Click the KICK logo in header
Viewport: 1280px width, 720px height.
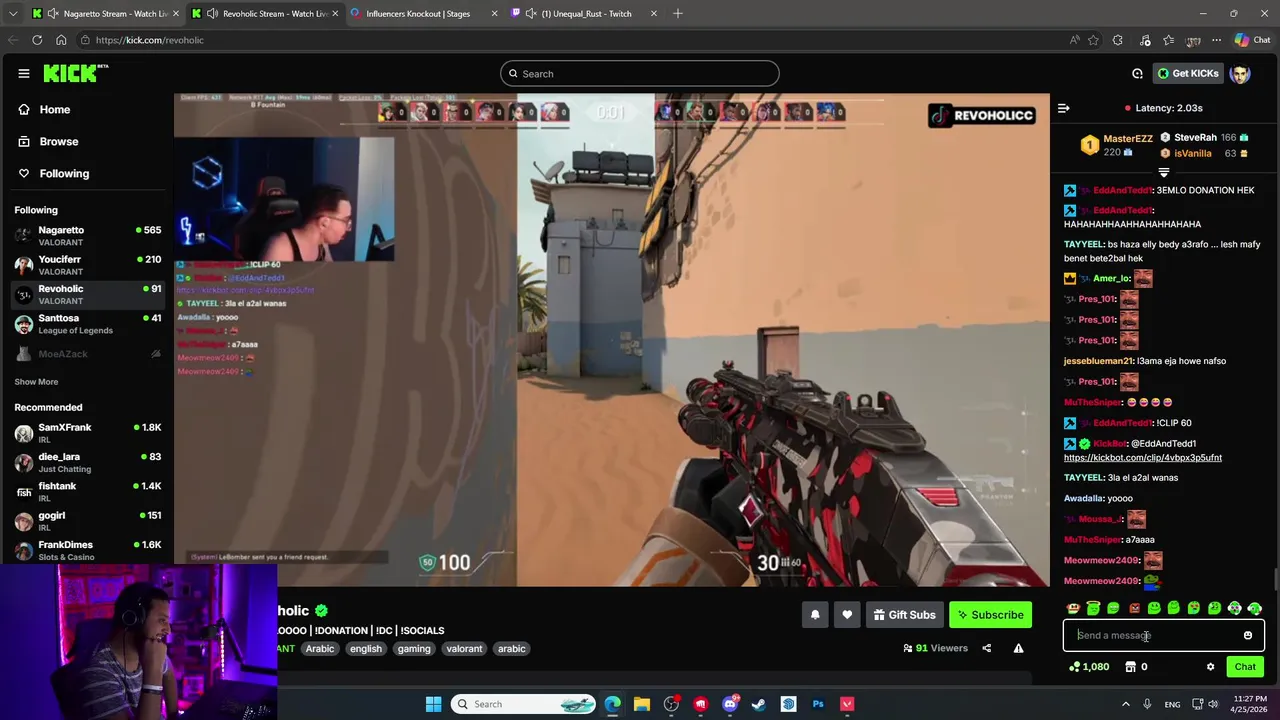click(x=75, y=73)
